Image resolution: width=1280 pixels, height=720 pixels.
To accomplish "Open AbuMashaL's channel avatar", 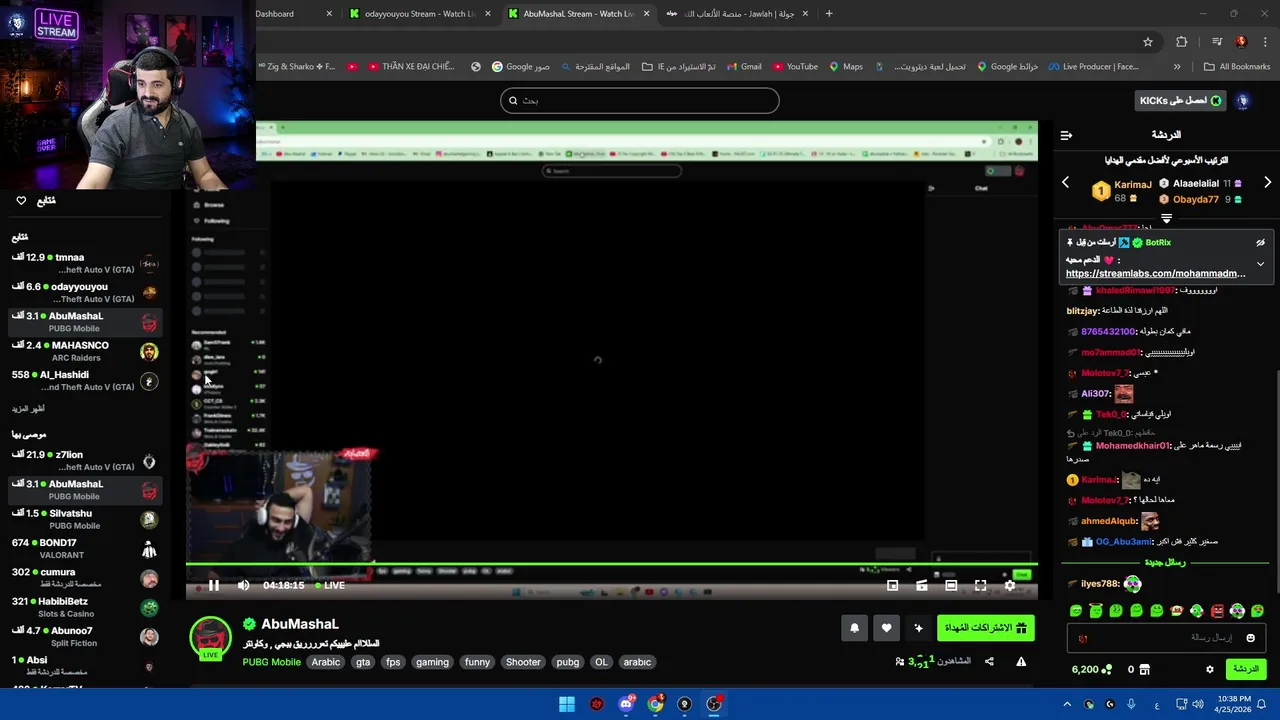I will point(210,638).
